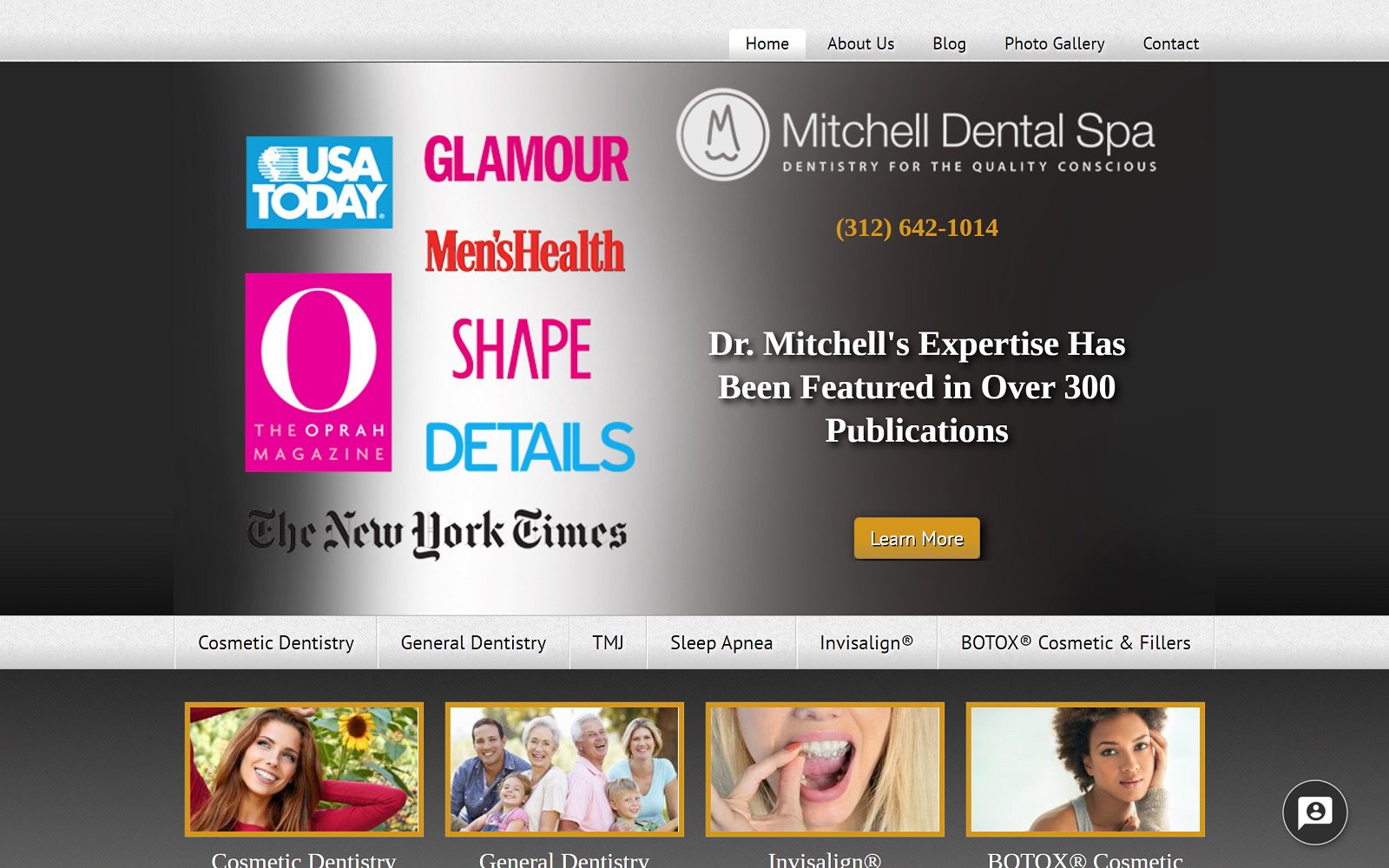Click the Learn More button

point(917,538)
